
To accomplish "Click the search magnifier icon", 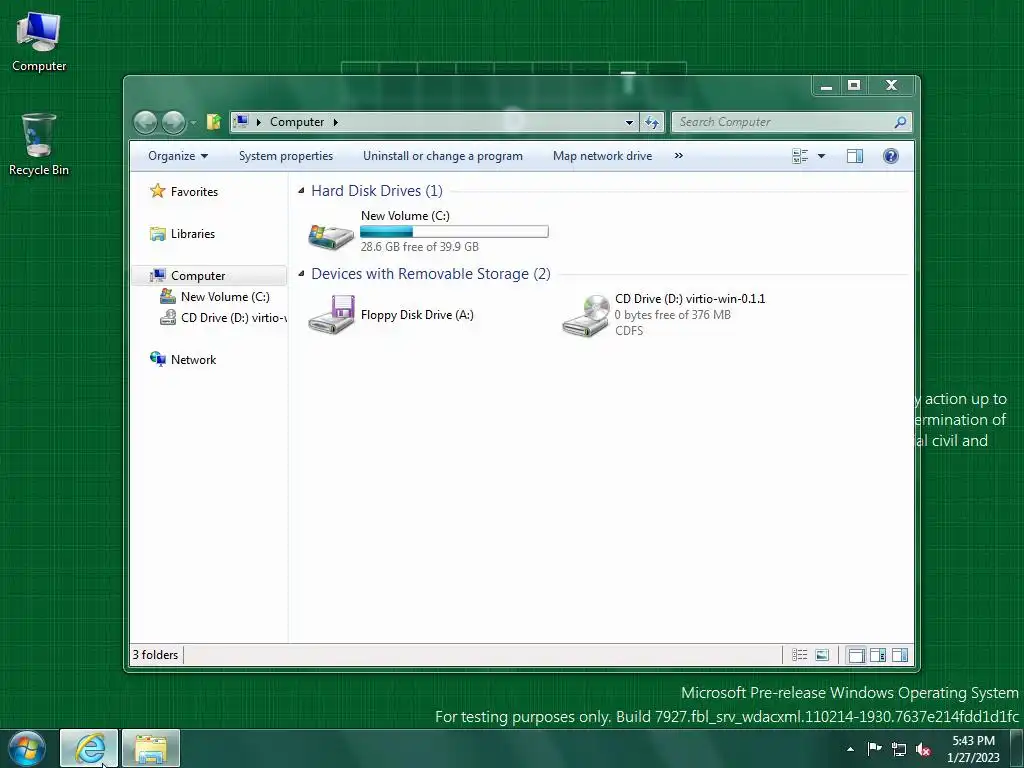I will 901,122.
